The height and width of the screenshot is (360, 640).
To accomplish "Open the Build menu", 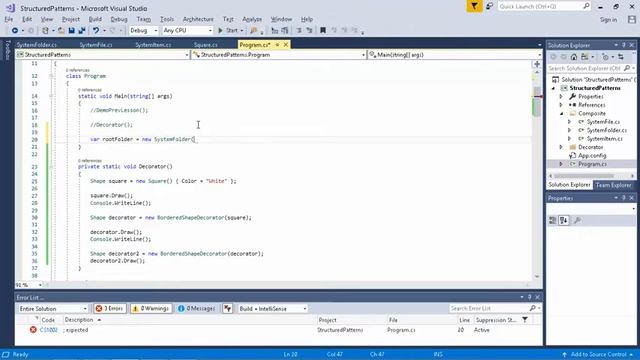I will click(x=95, y=19).
